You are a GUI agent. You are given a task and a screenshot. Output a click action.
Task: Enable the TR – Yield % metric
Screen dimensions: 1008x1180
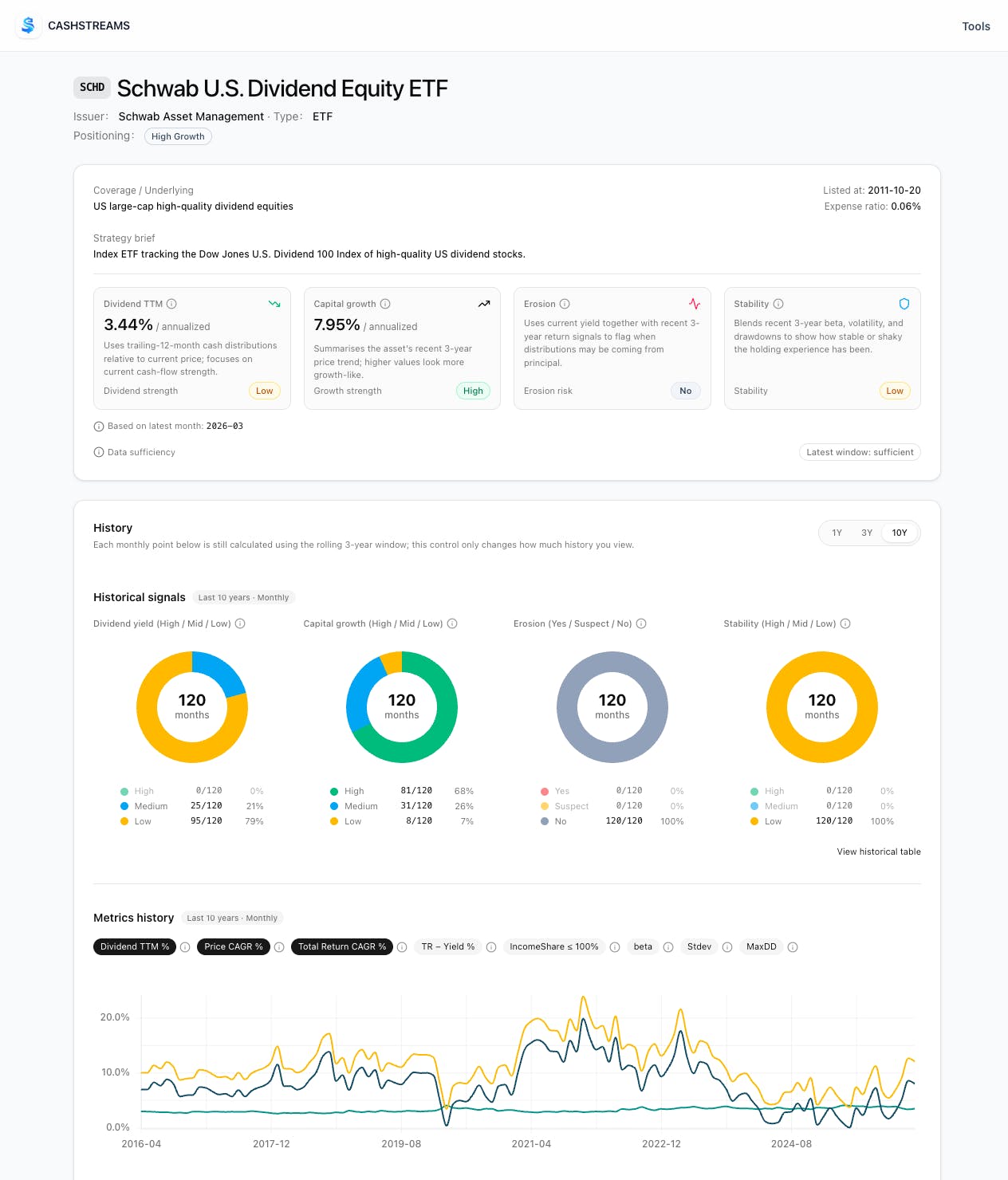coord(448,946)
